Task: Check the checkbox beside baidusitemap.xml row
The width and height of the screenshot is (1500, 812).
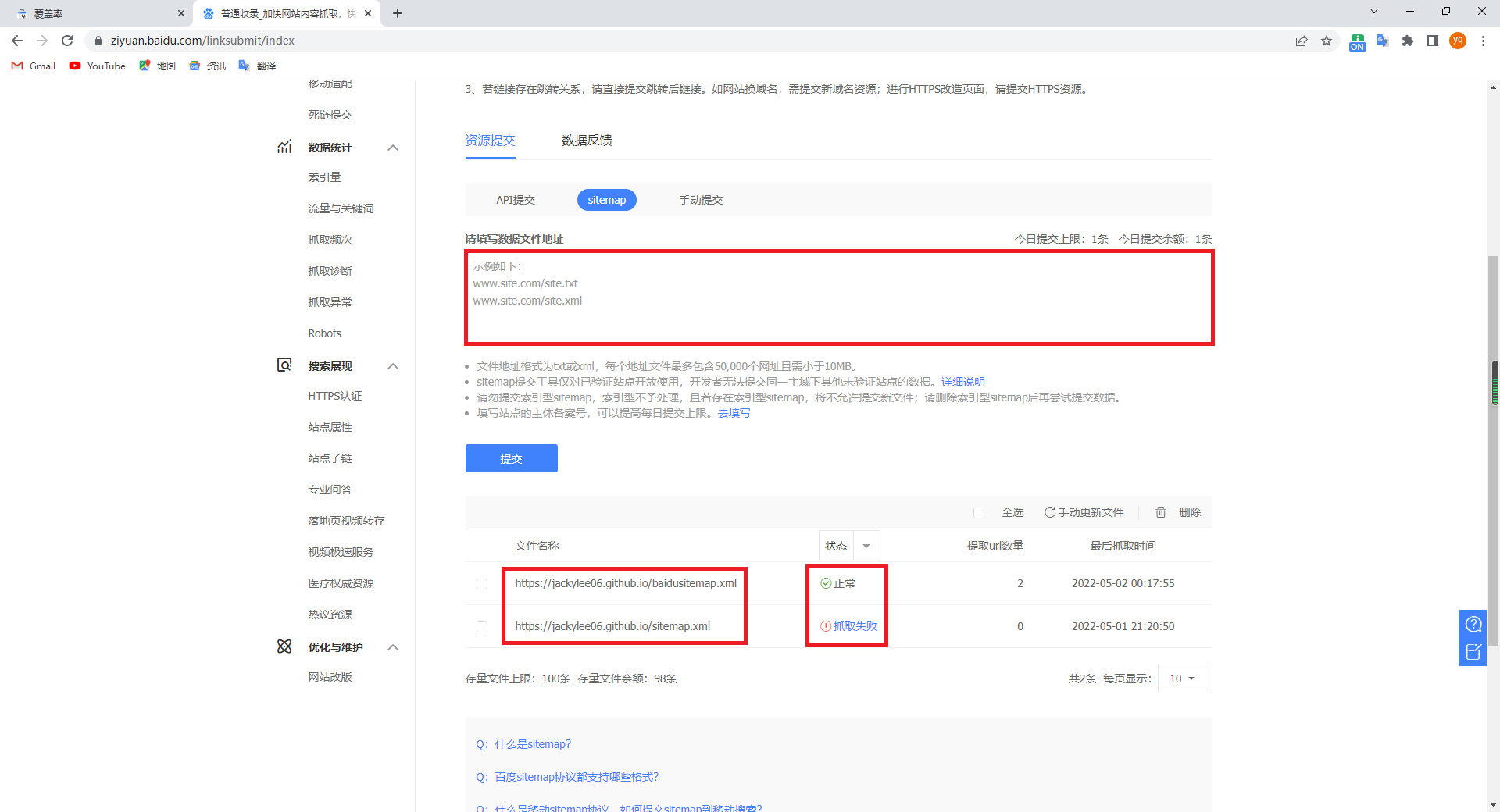Action: pyautogui.click(x=481, y=583)
